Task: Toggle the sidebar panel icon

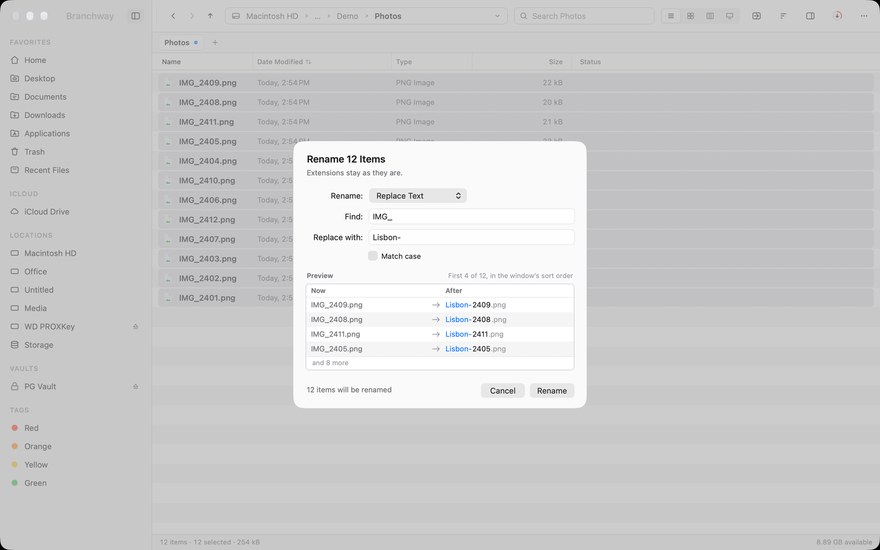Action: [136, 16]
